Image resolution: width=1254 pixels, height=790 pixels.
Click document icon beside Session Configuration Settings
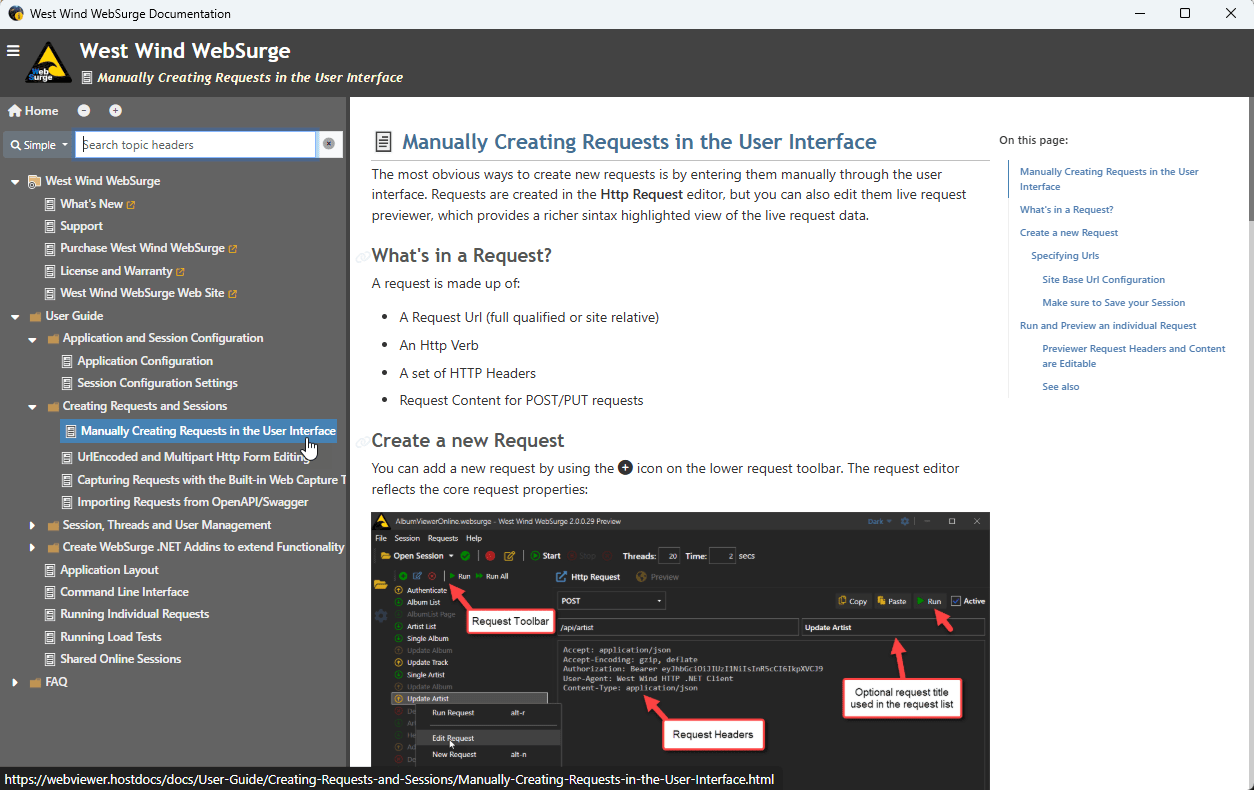tap(67, 384)
